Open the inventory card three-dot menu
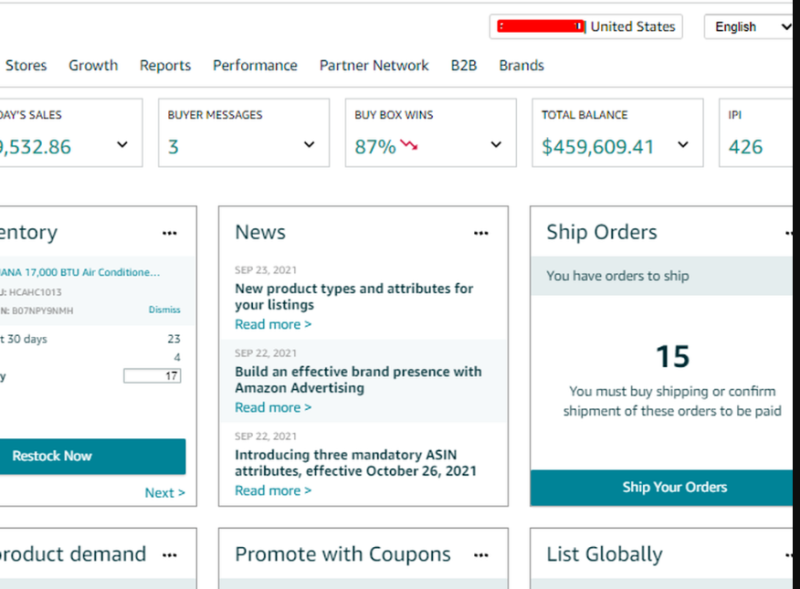 (169, 233)
